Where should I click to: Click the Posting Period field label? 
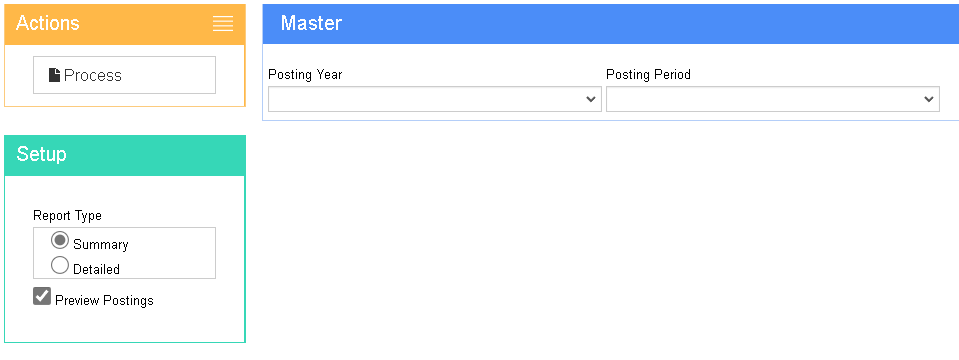648,75
